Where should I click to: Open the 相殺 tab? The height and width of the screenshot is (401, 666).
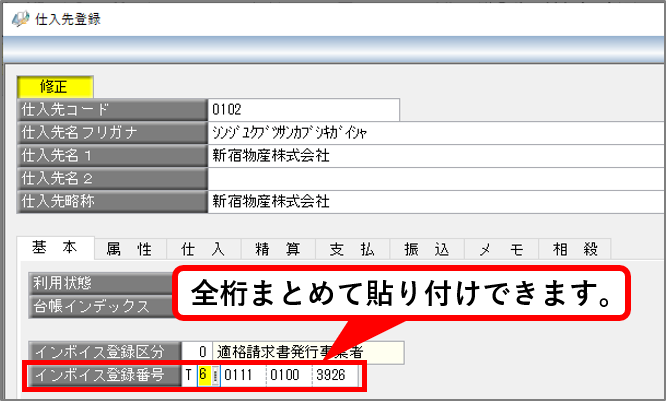(x=575, y=249)
